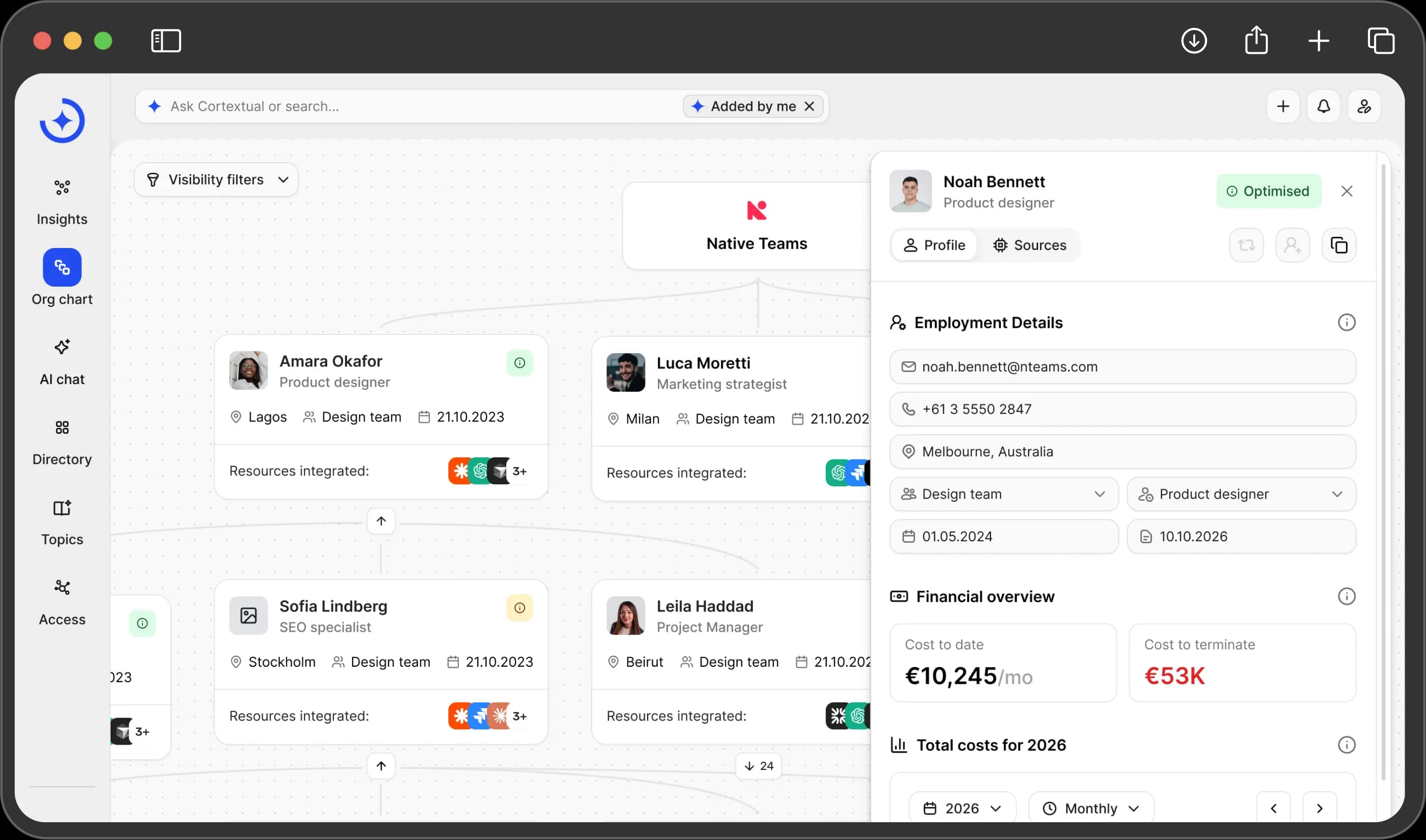
Task: Open the Access section
Action: (62, 603)
